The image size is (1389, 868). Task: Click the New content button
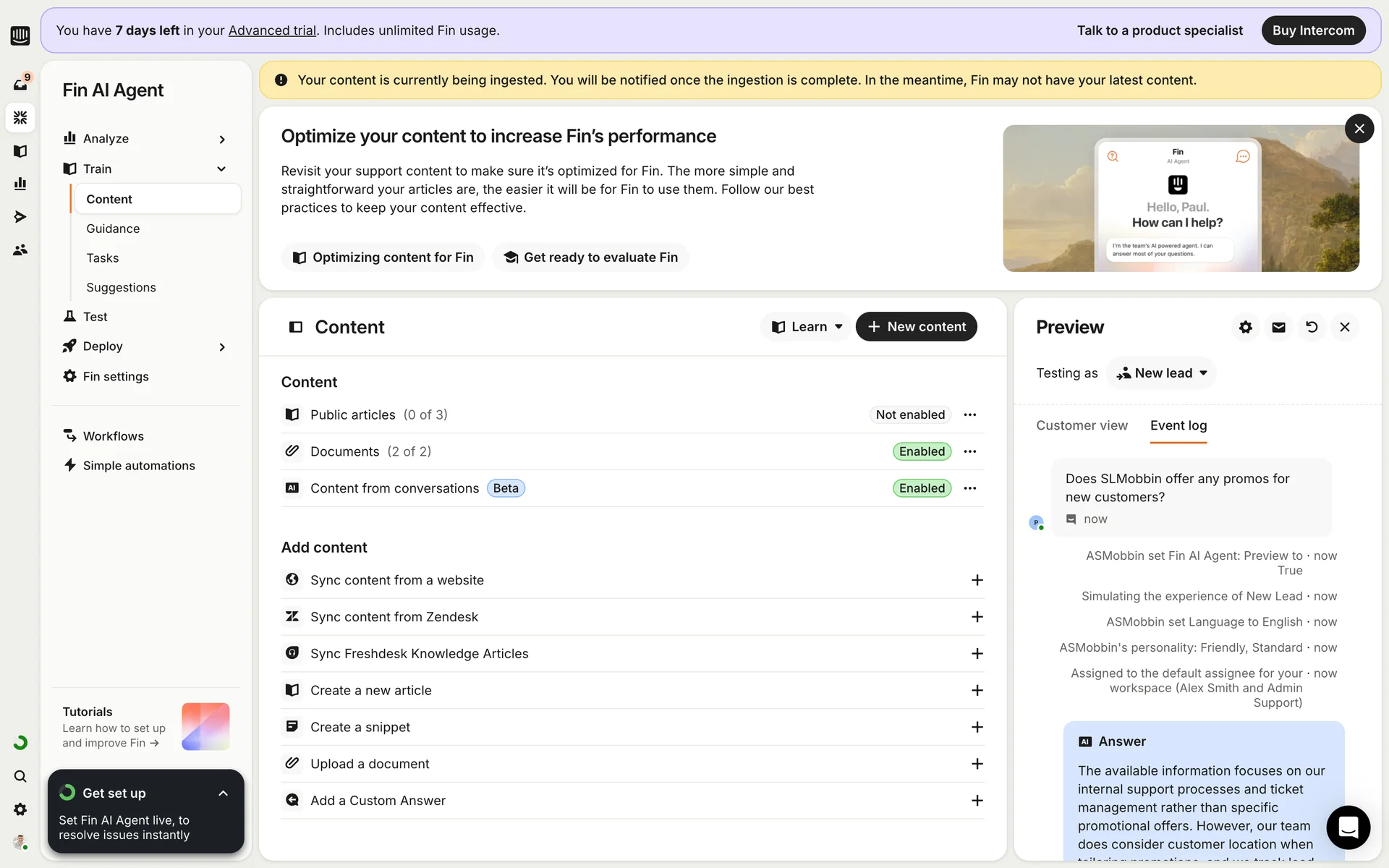click(x=916, y=327)
